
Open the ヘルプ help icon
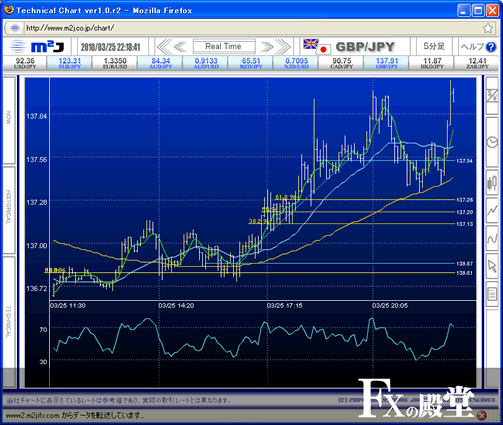pos(491,47)
